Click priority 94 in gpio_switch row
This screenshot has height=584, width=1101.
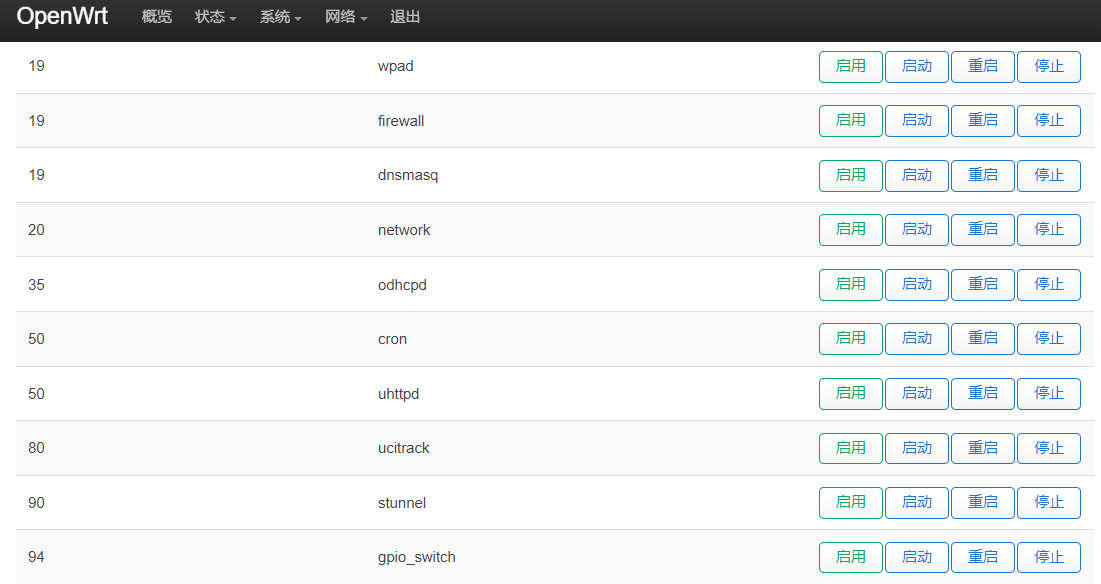pyautogui.click(x=37, y=557)
